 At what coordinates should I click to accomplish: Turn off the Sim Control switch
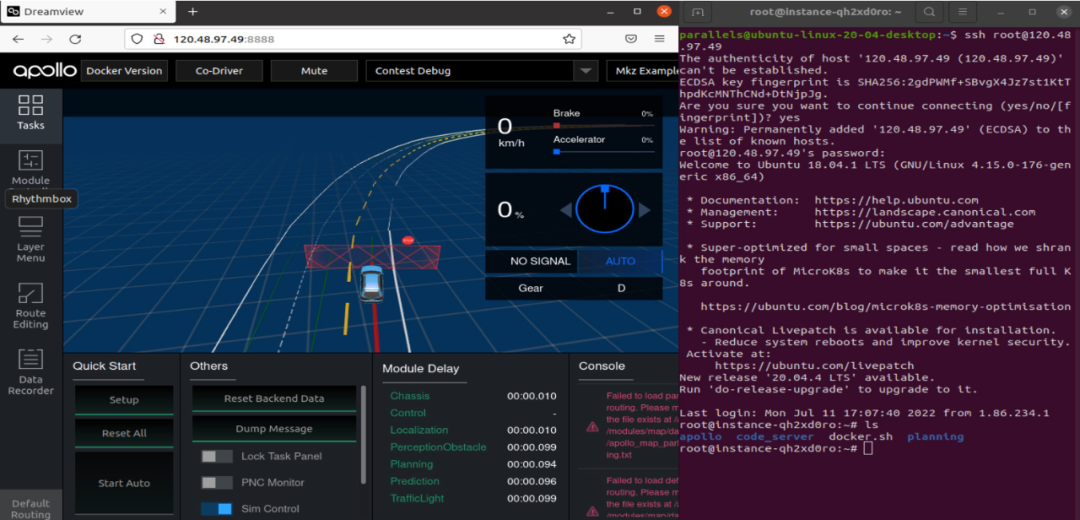216,508
